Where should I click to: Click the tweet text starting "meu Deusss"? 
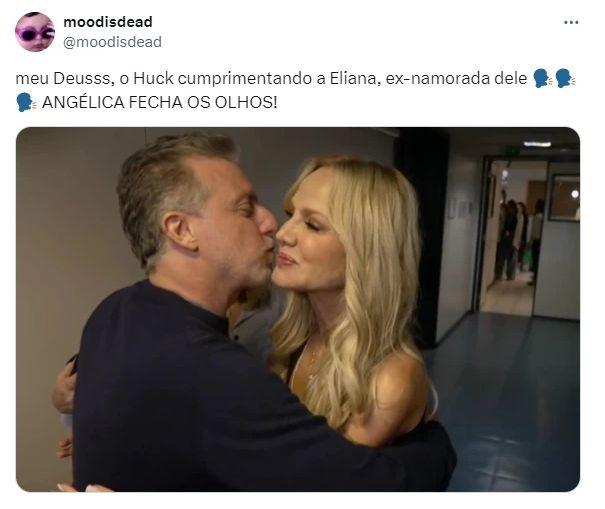[295, 90]
